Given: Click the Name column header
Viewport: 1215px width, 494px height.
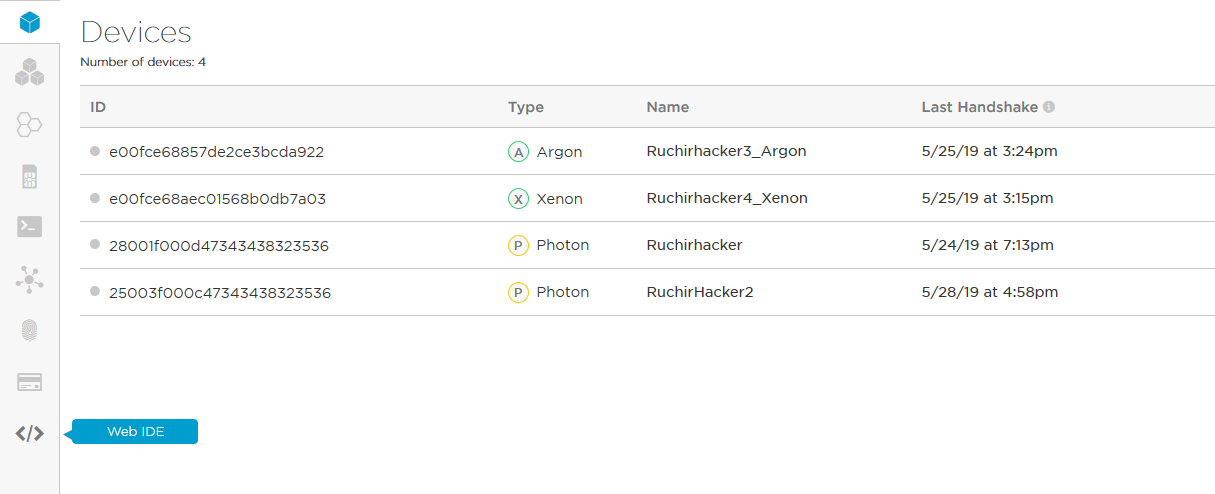Looking at the screenshot, I should pos(668,107).
